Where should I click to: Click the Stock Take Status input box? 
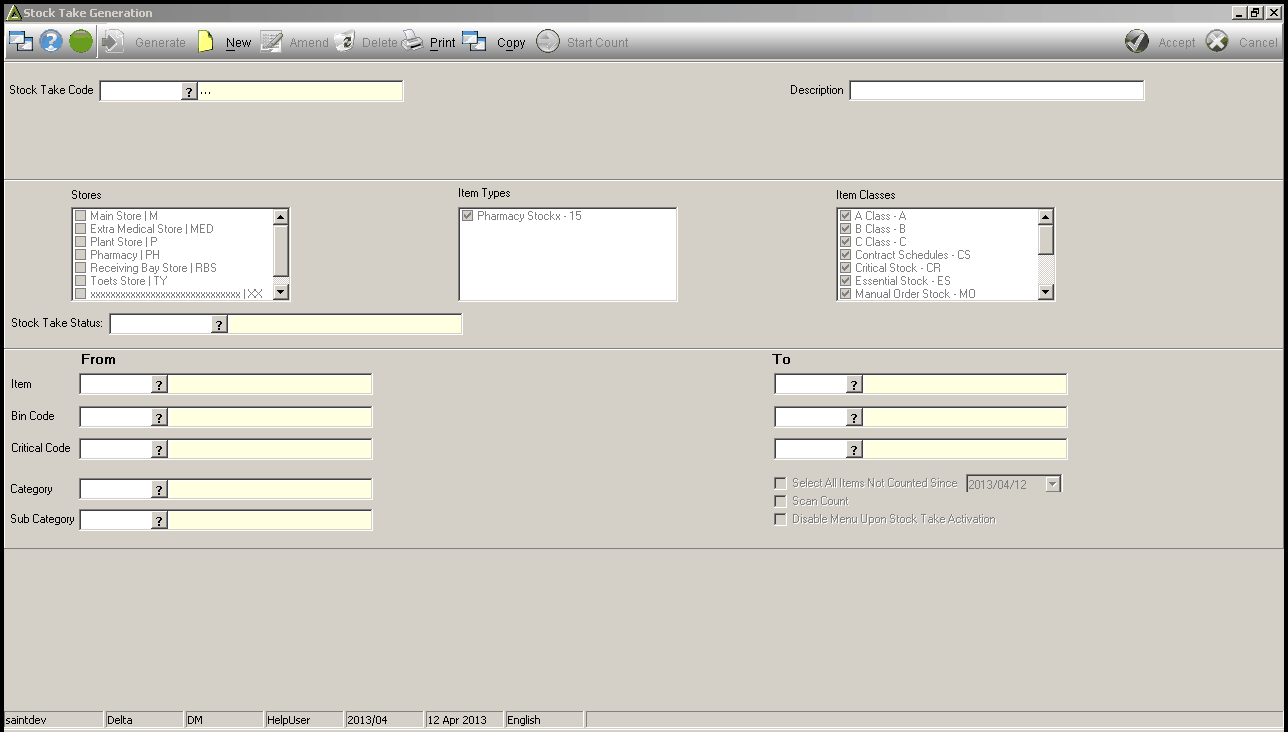[161, 324]
